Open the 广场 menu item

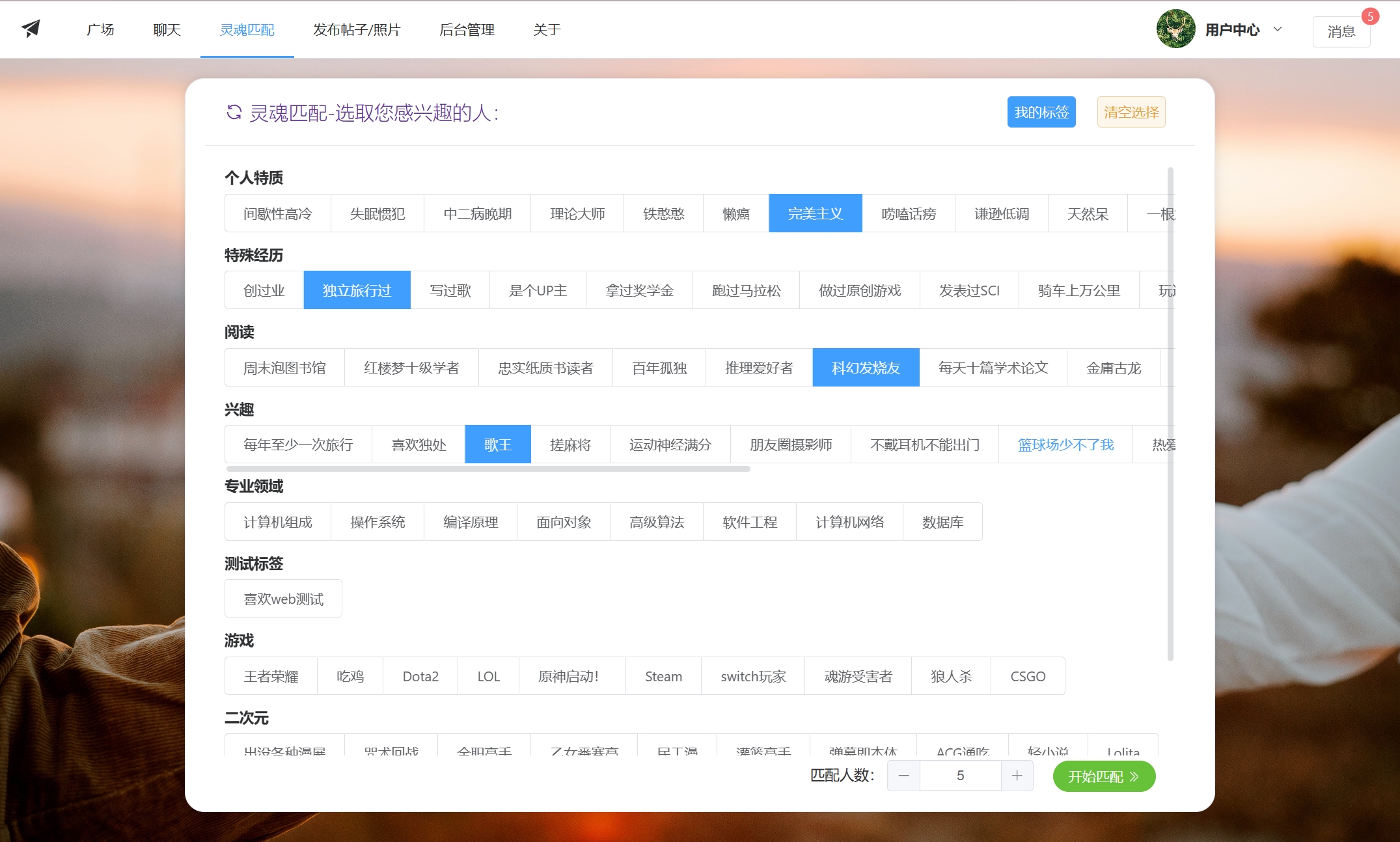100,29
